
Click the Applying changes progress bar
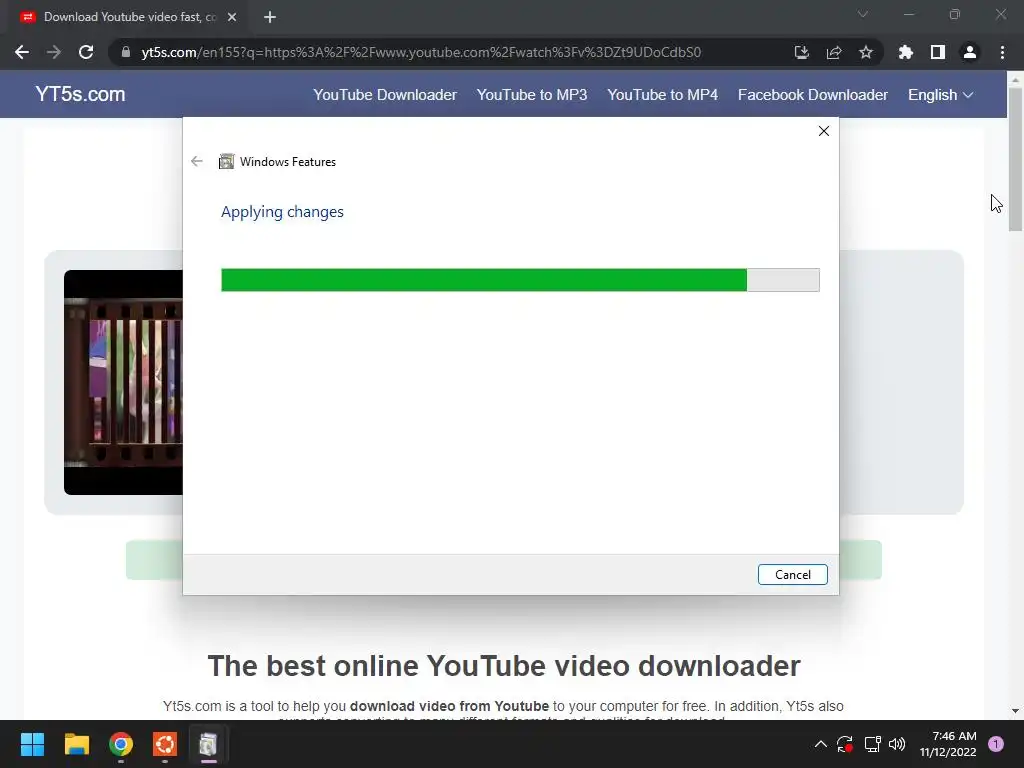tap(520, 280)
